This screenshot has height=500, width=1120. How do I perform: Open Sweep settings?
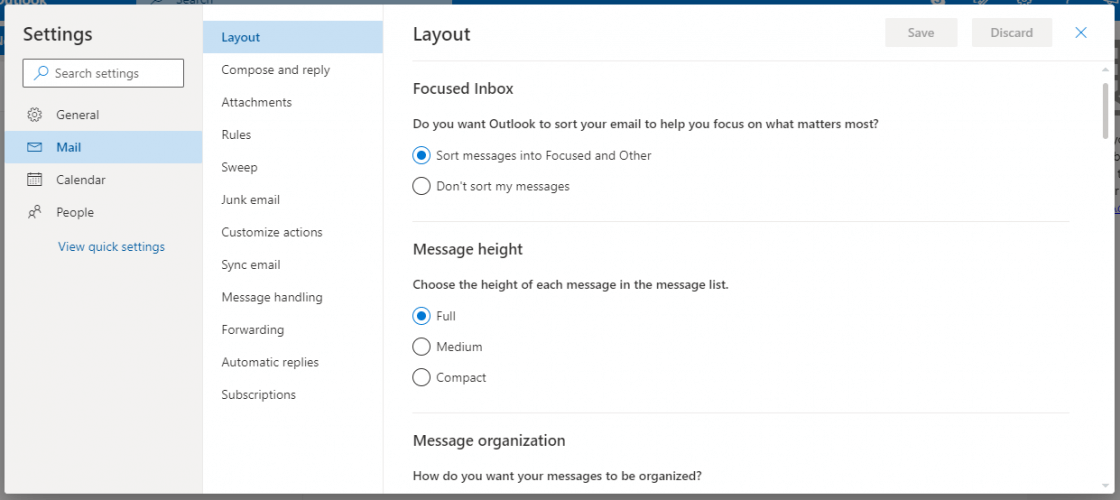[293, 167]
